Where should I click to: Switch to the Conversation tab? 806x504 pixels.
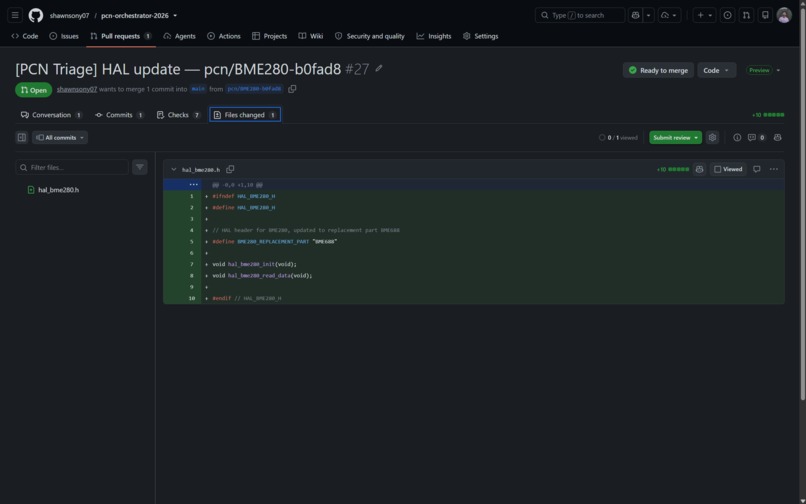coord(51,115)
